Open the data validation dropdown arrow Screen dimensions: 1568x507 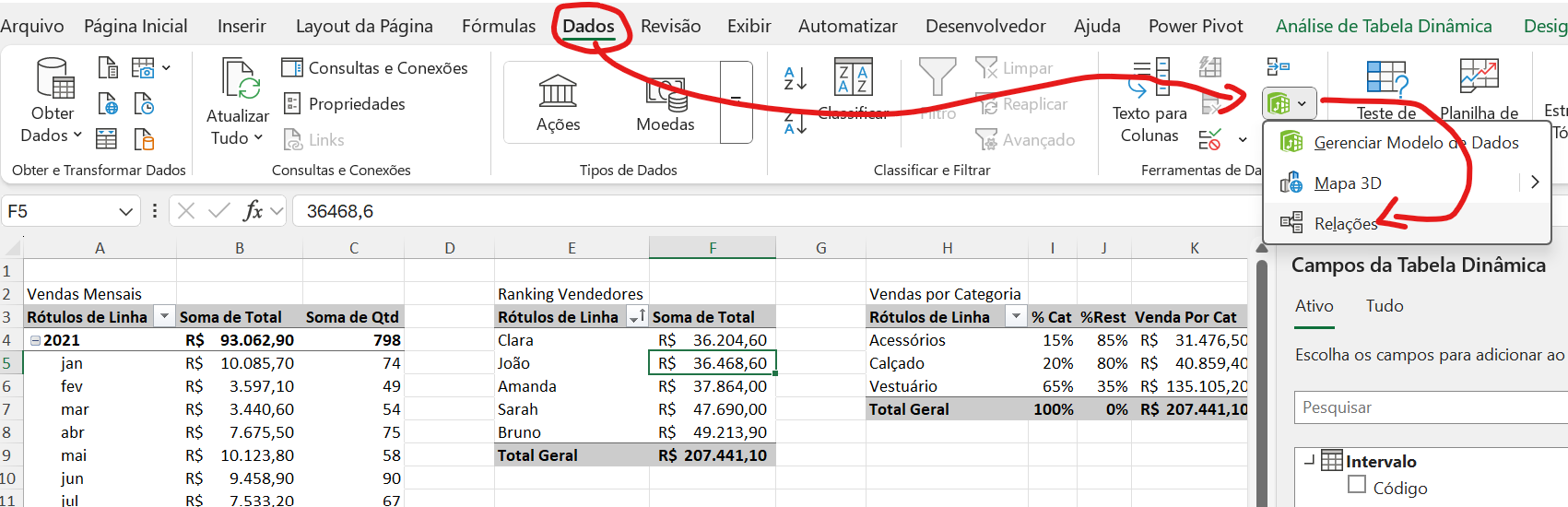point(1243,140)
